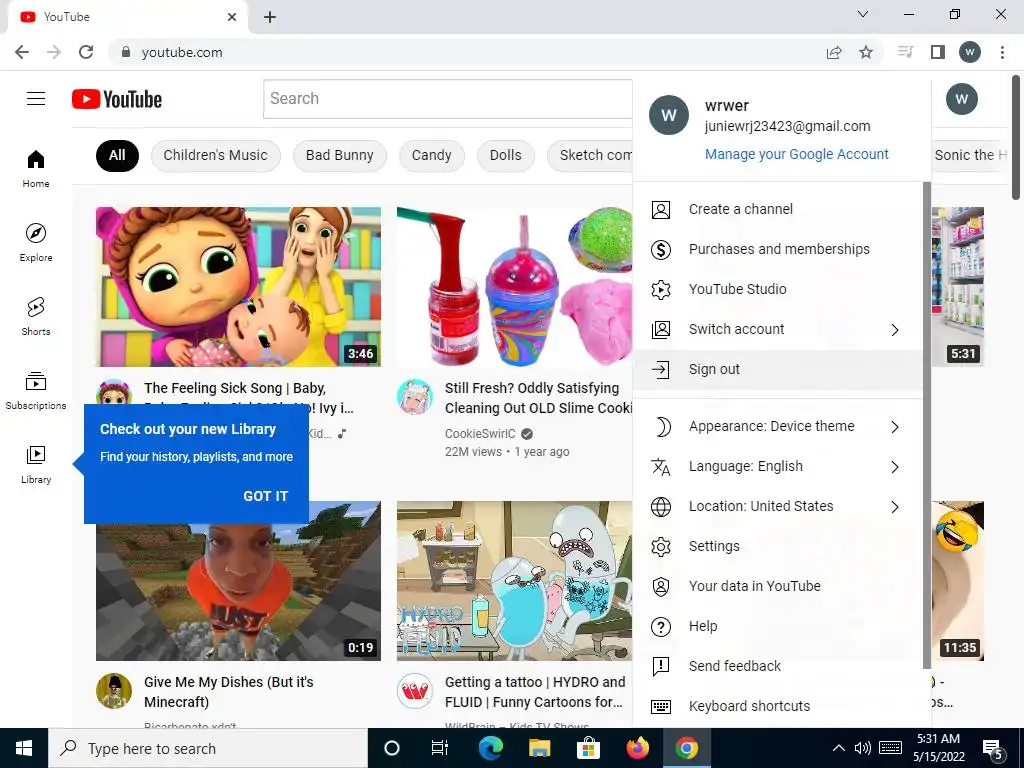Screen dimensions: 1024x768
Task: Expand Language: English submenu
Action: point(895,467)
